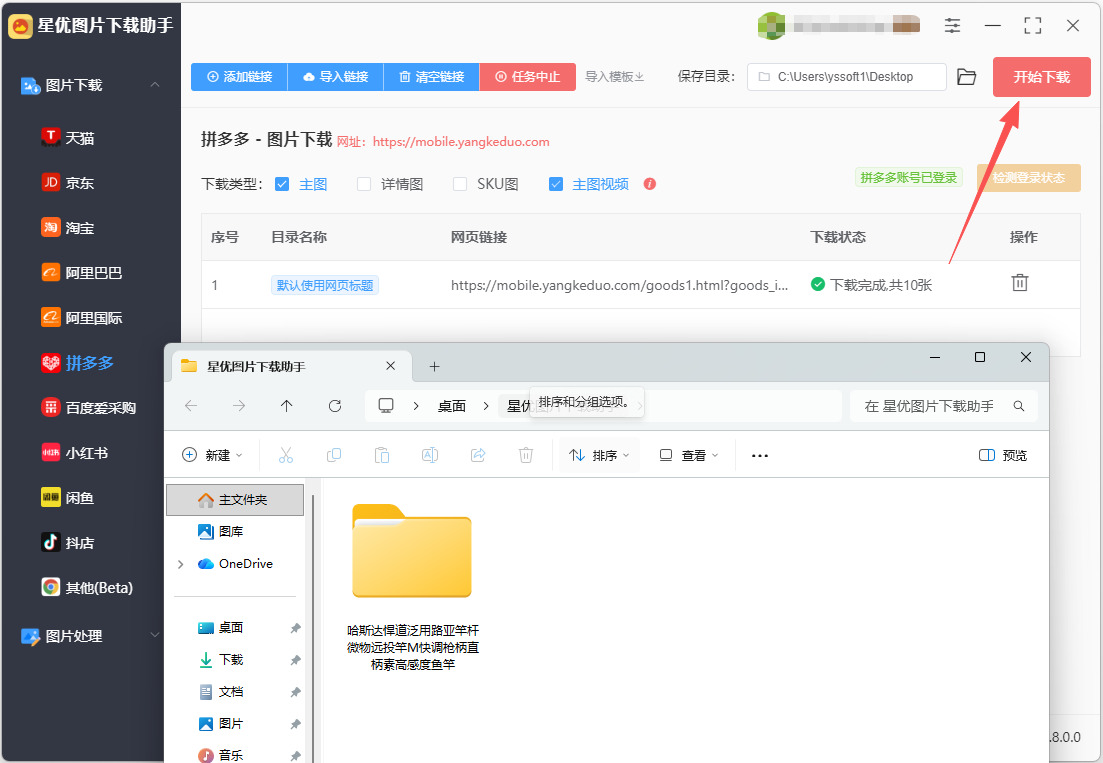1103x763 pixels.
Task: Expand the 图片处理 sidebar section
Action: tap(155, 636)
